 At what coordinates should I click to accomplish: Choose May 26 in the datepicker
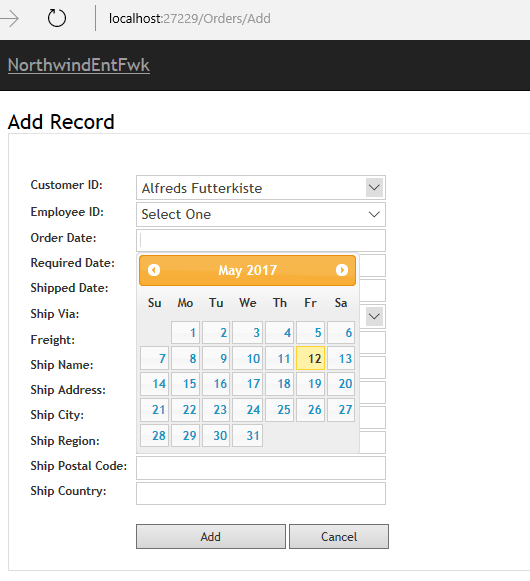pos(310,410)
